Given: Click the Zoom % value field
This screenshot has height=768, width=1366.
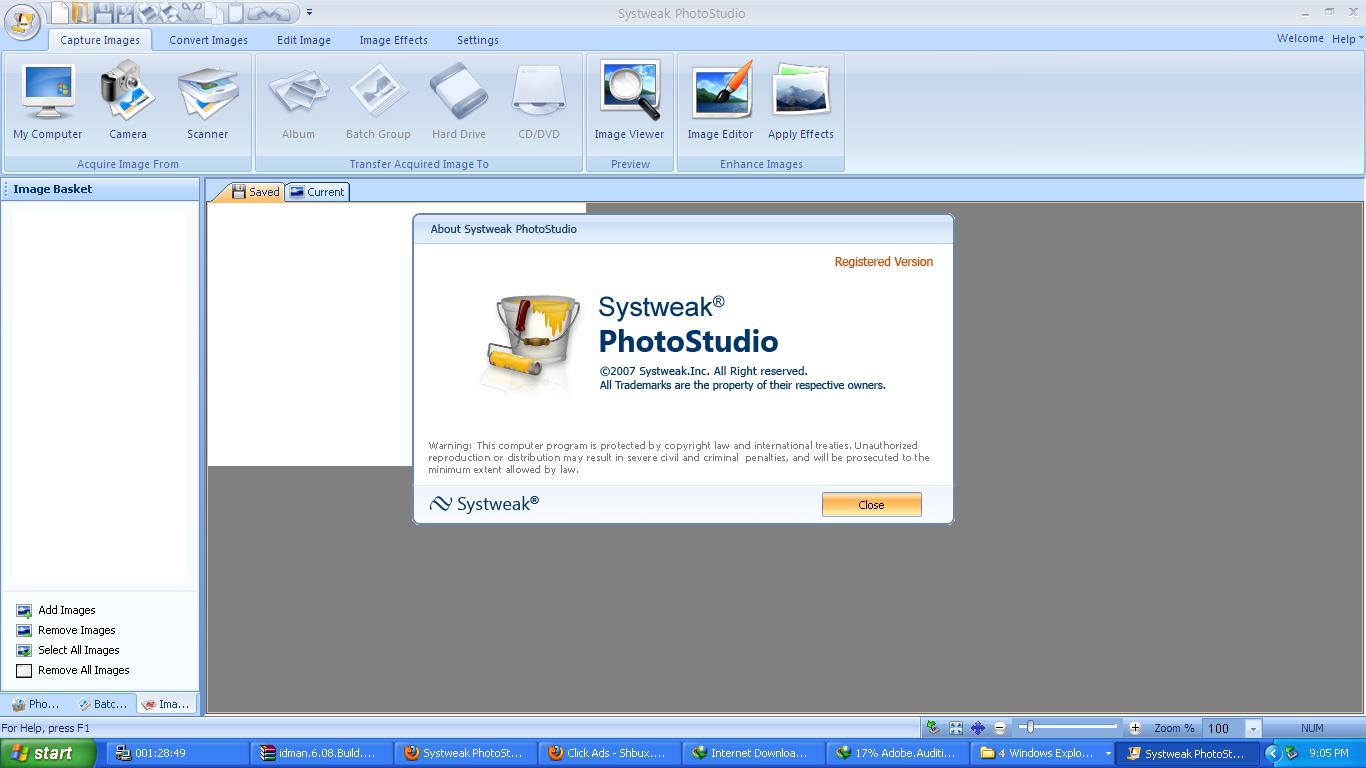Looking at the screenshot, I should pyautogui.click(x=1223, y=728).
